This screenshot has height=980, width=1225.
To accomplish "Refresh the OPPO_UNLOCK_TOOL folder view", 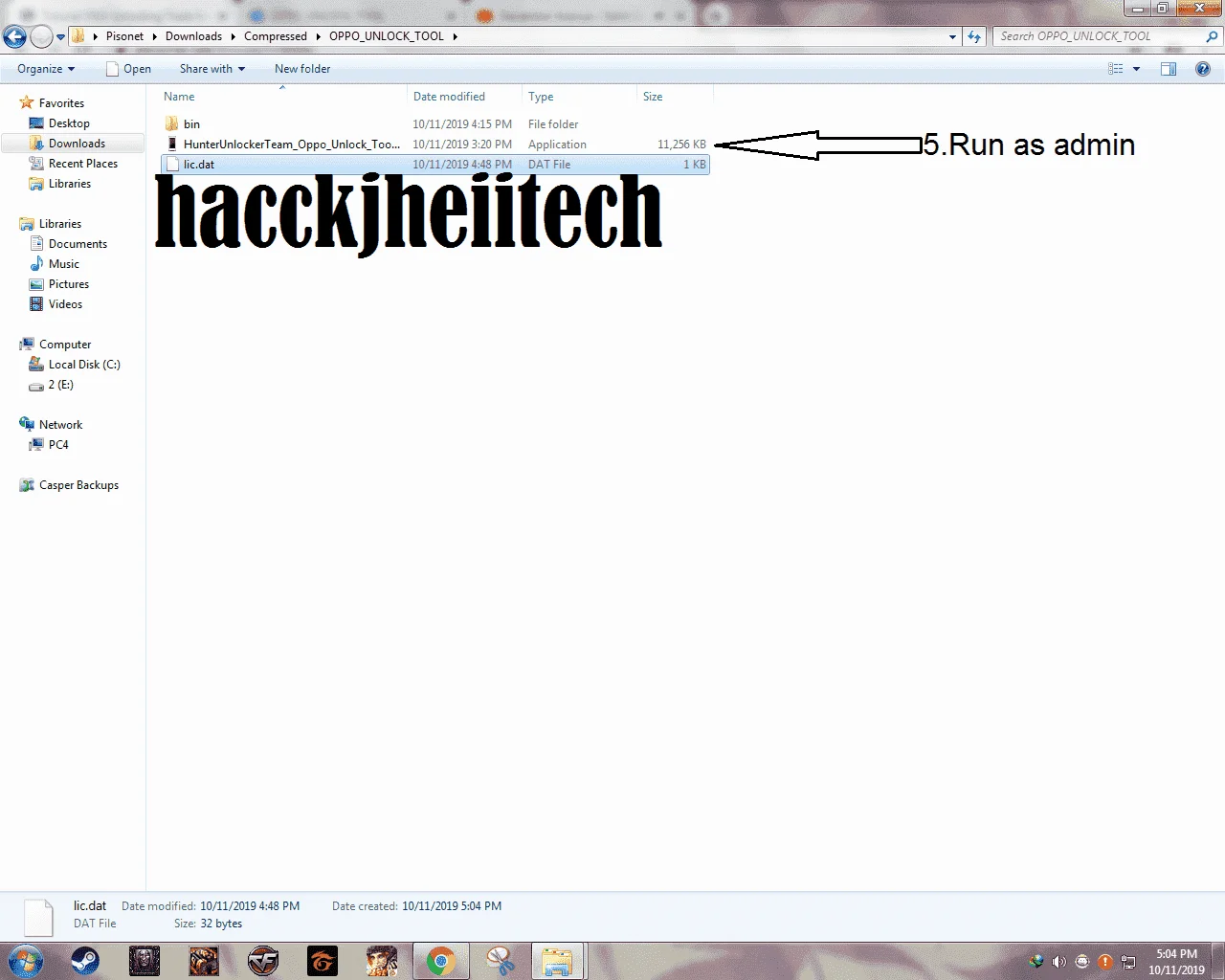I will pyautogui.click(x=974, y=36).
